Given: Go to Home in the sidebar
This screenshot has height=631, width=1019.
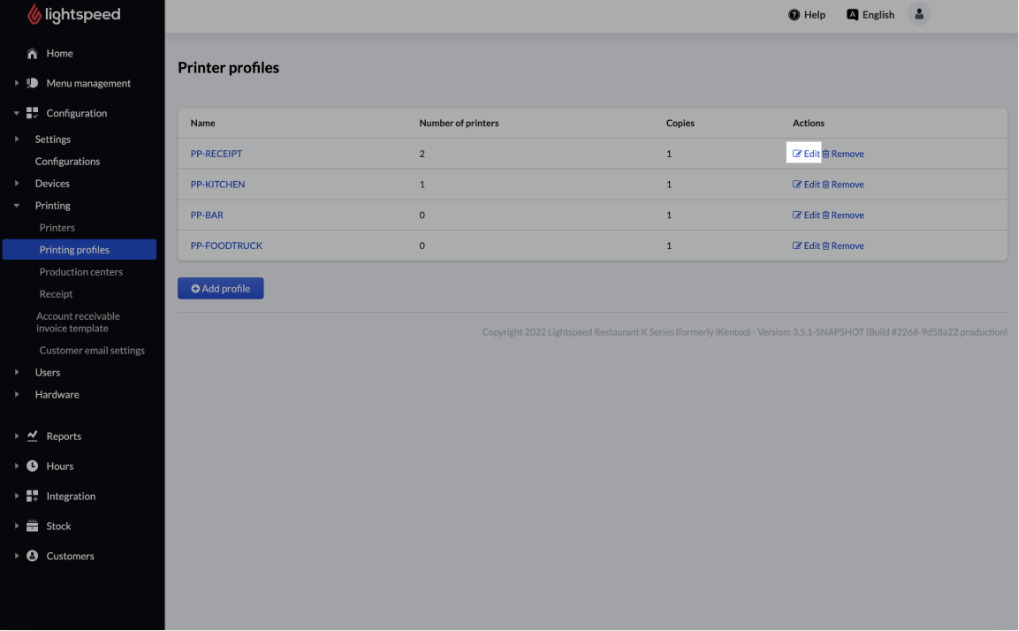Looking at the screenshot, I should click(59, 54).
